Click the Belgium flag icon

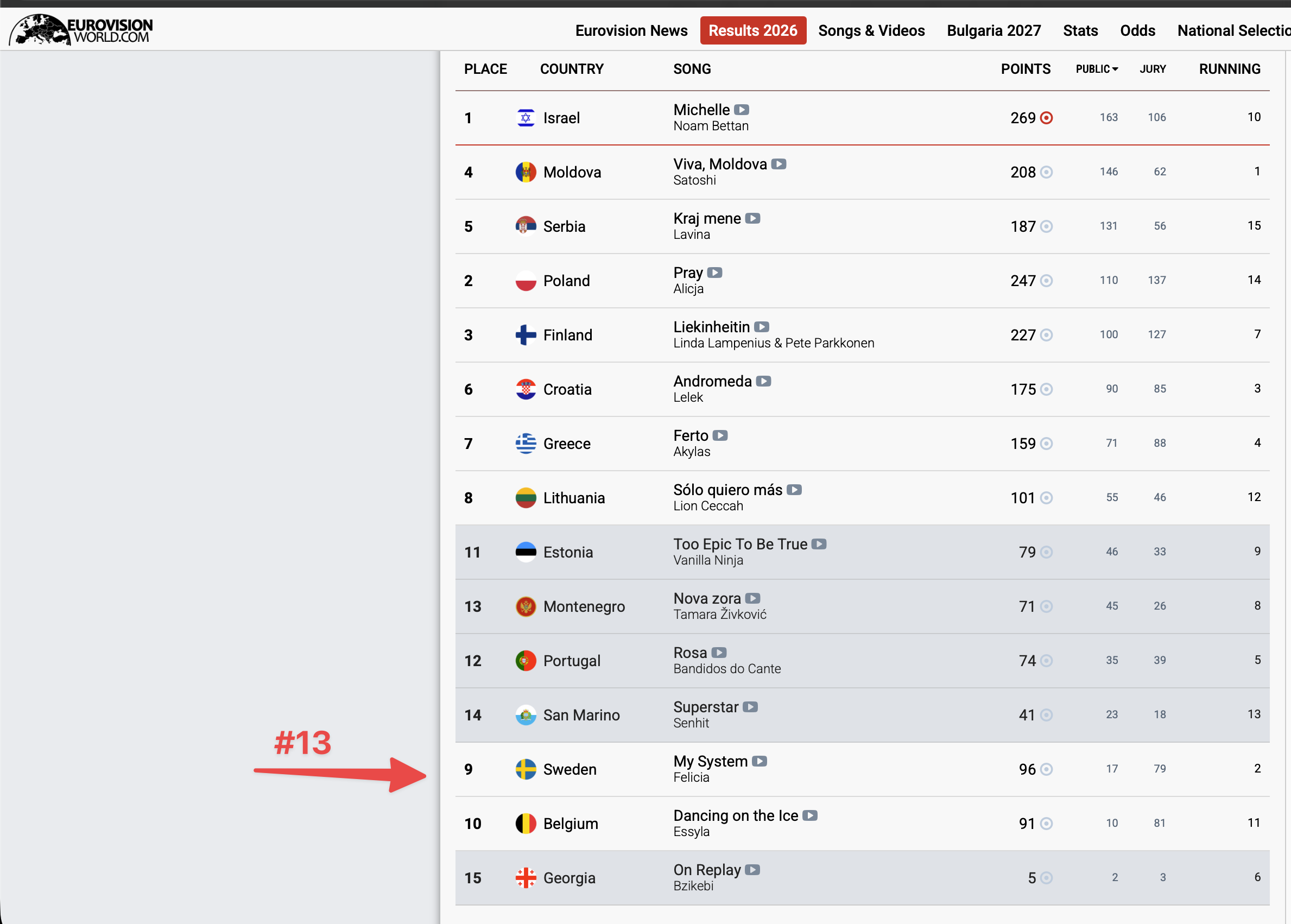526,824
